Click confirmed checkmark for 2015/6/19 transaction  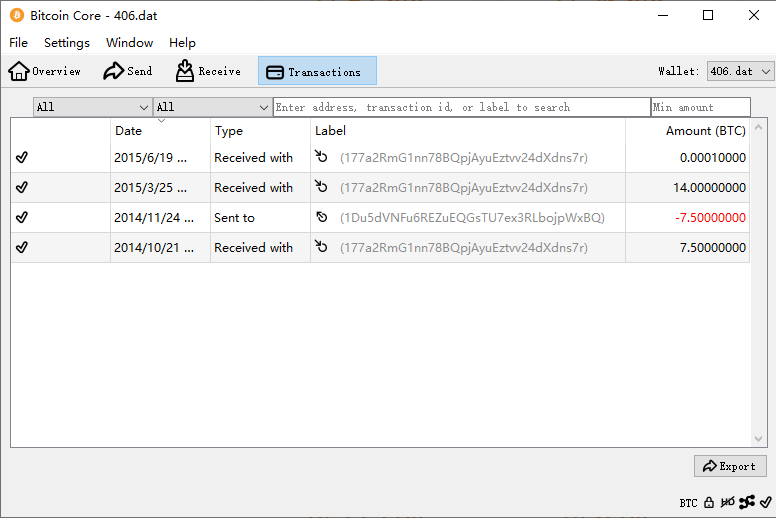tap(22, 157)
